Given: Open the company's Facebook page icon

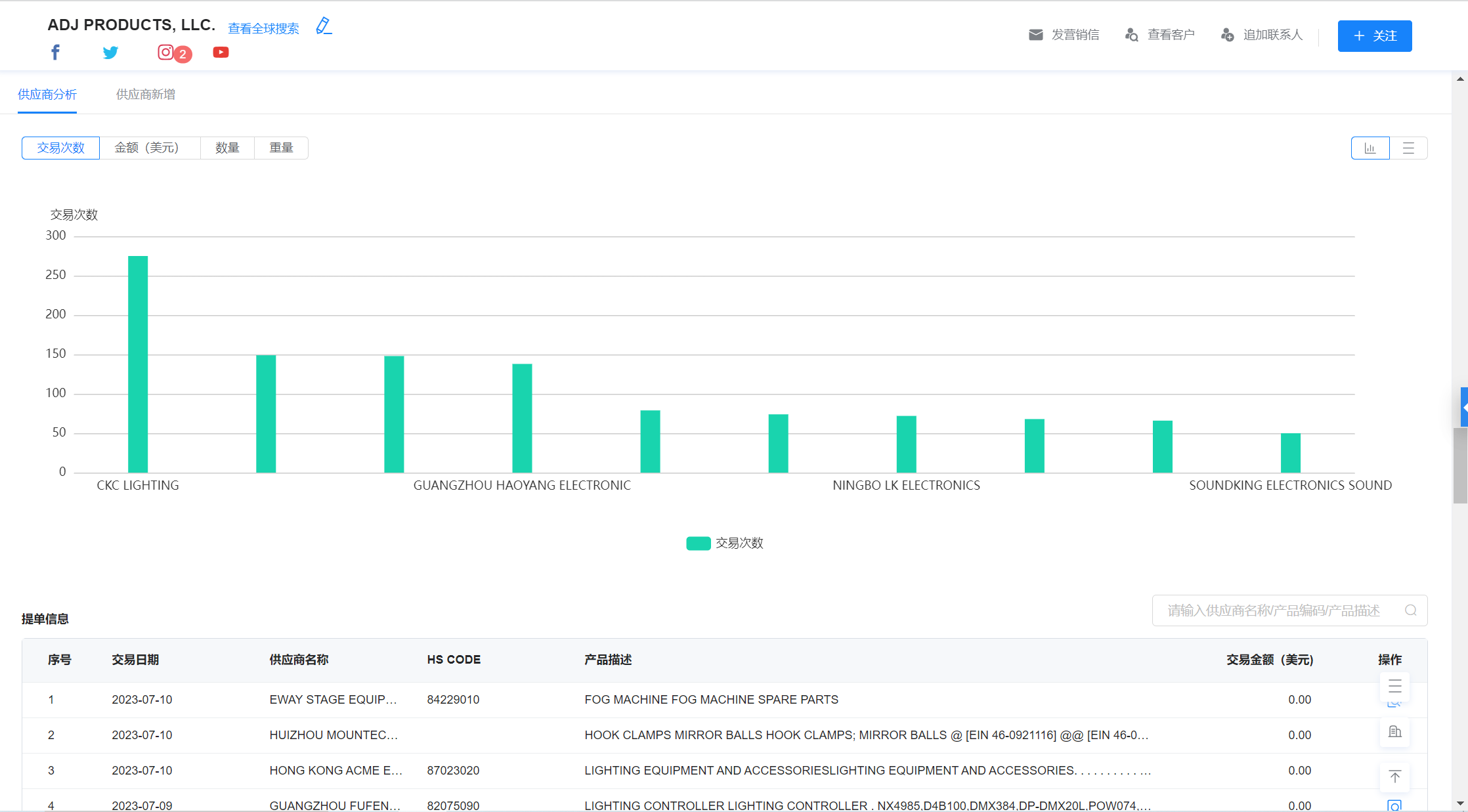Looking at the screenshot, I should (x=56, y=53).
